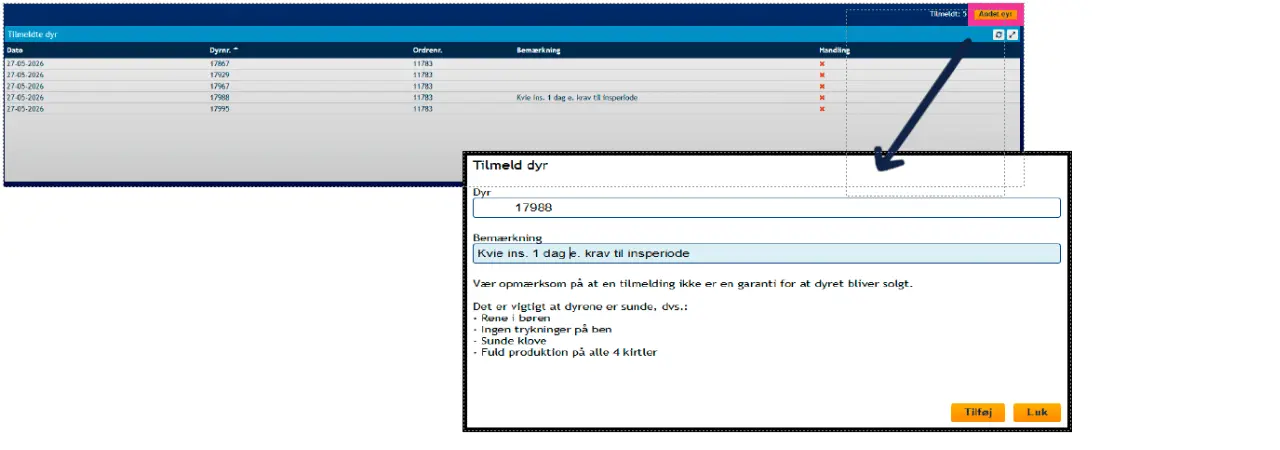Click the 'Sunde klove' line in dialog
Image resolution: width=1280 pixels, height=450 pixels.
(509, 340)
